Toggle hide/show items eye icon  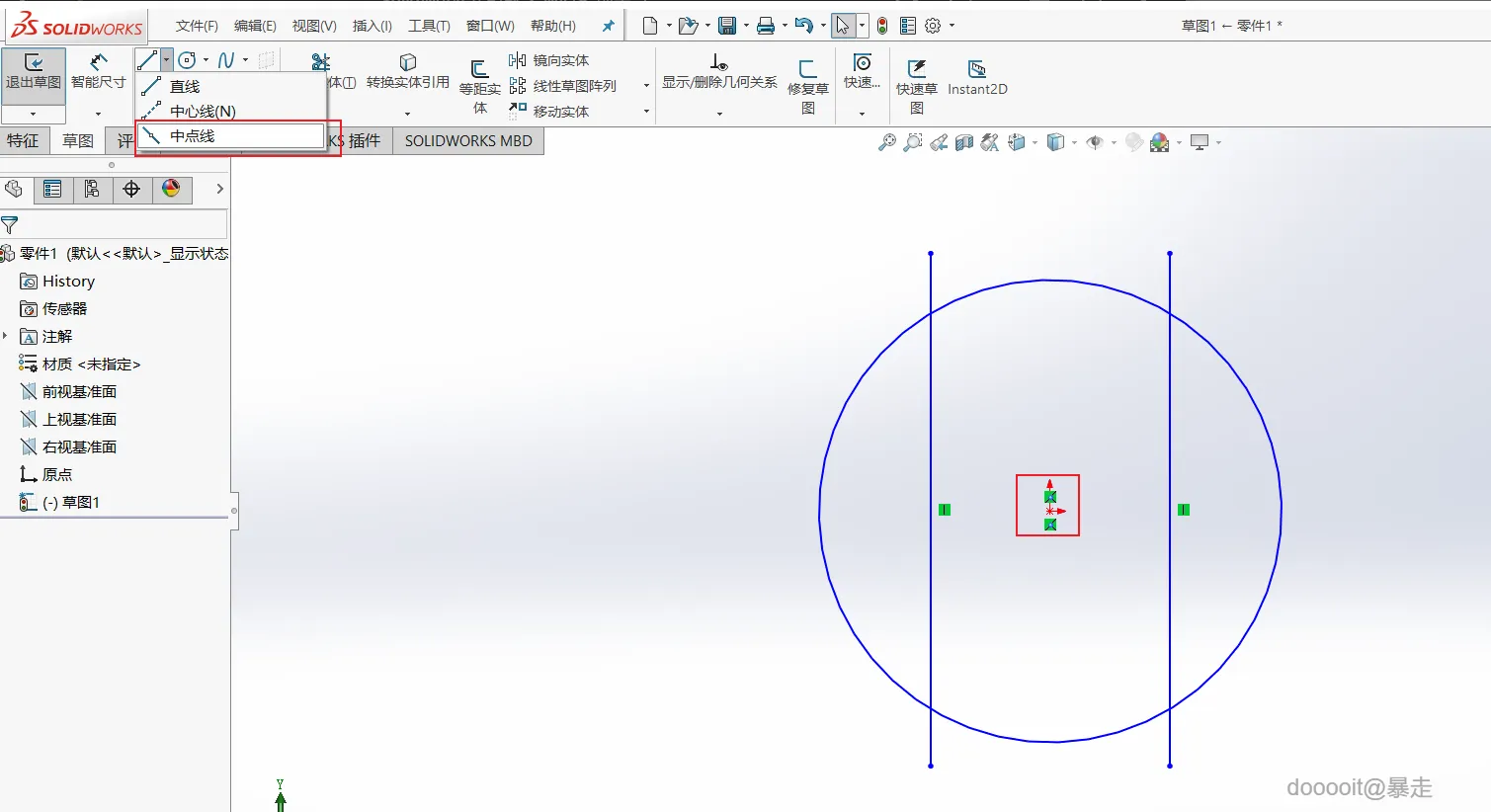pyautogui.click(x=1094, y=142)
